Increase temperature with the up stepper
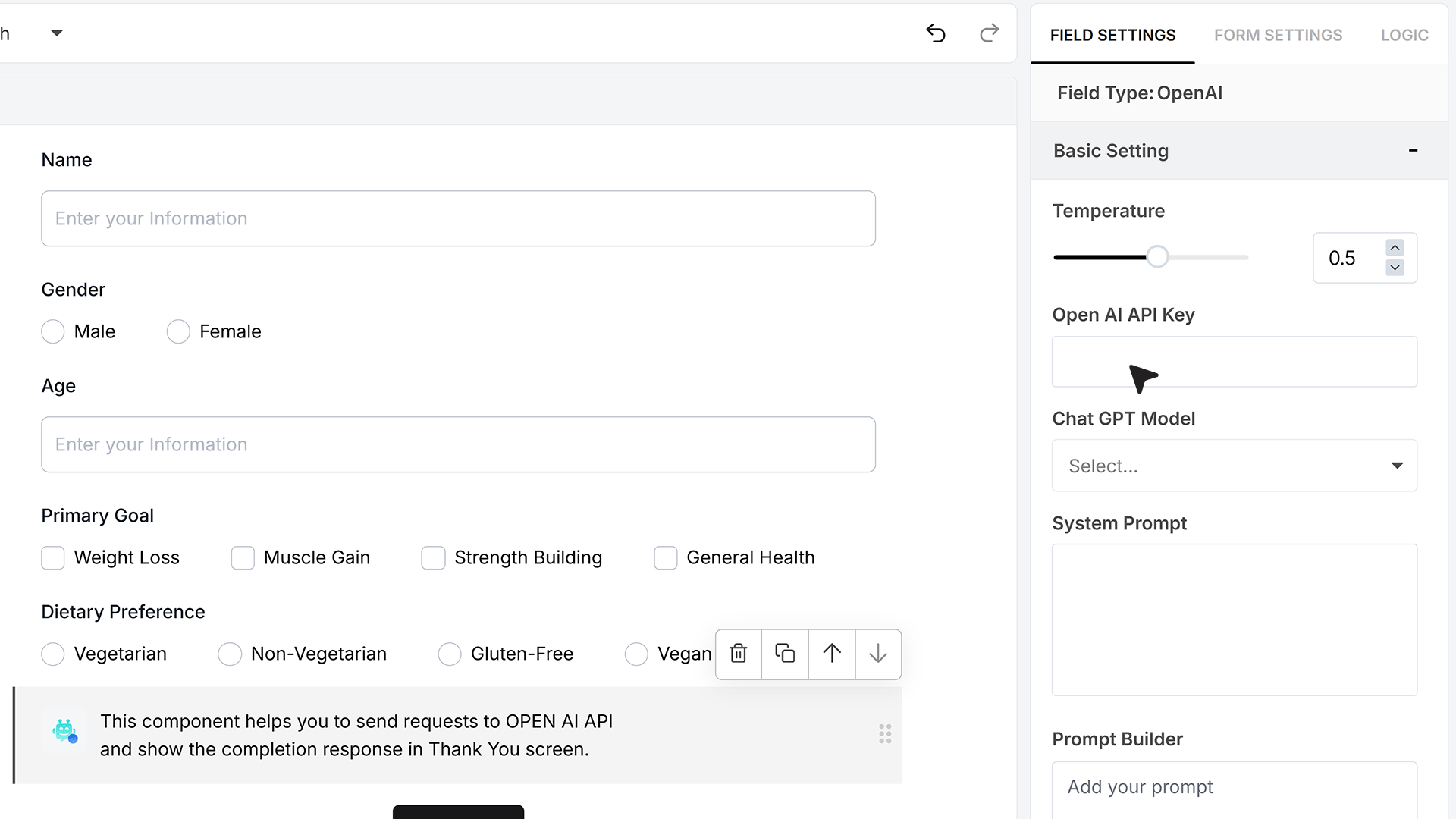 (x=1395, y=248)
